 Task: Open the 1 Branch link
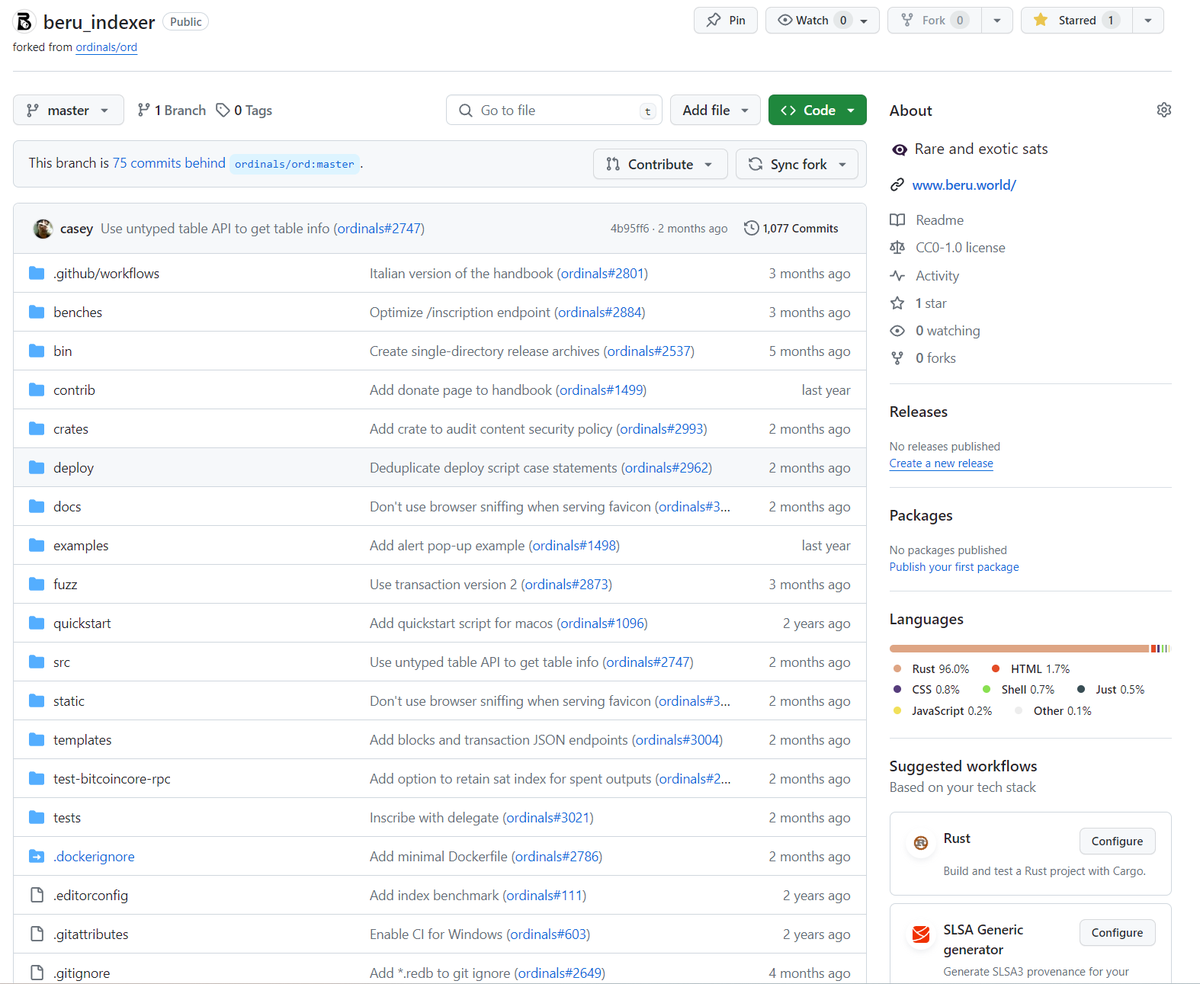click(x=171, y=110)
